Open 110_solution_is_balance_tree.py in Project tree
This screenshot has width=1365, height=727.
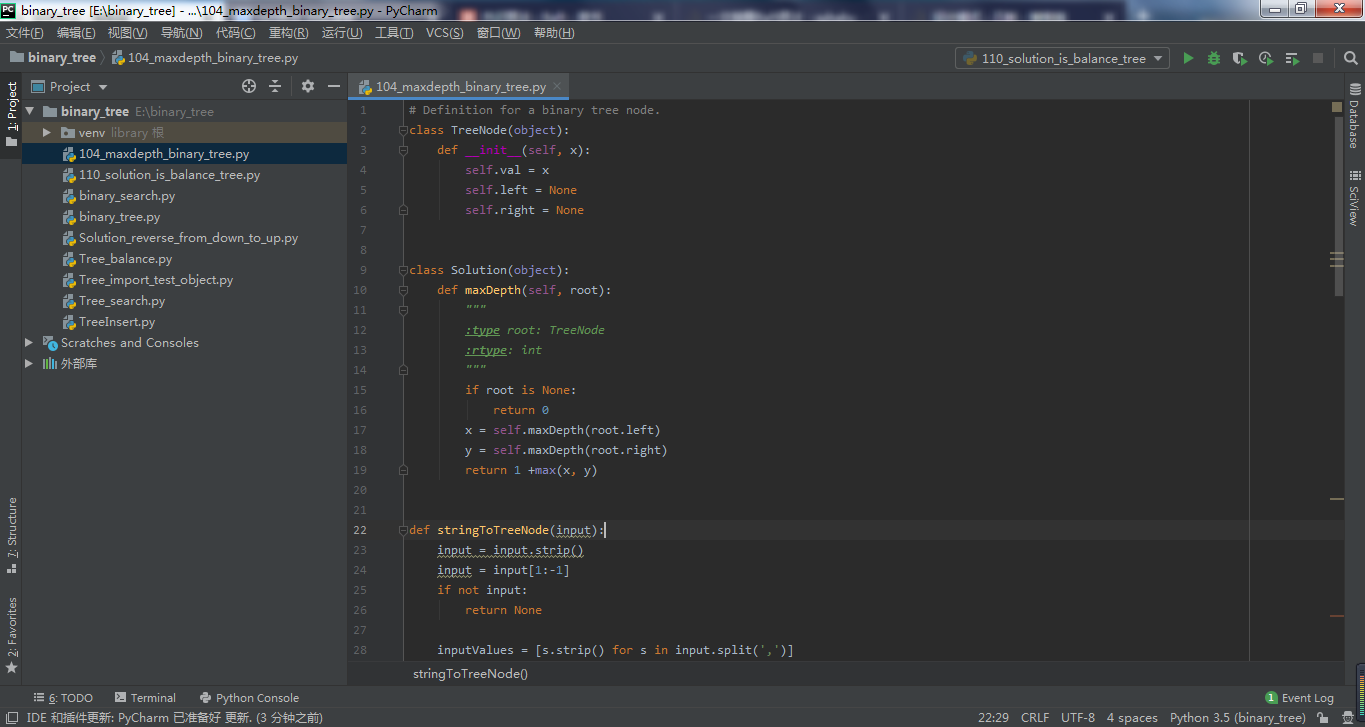pos(169,175)
